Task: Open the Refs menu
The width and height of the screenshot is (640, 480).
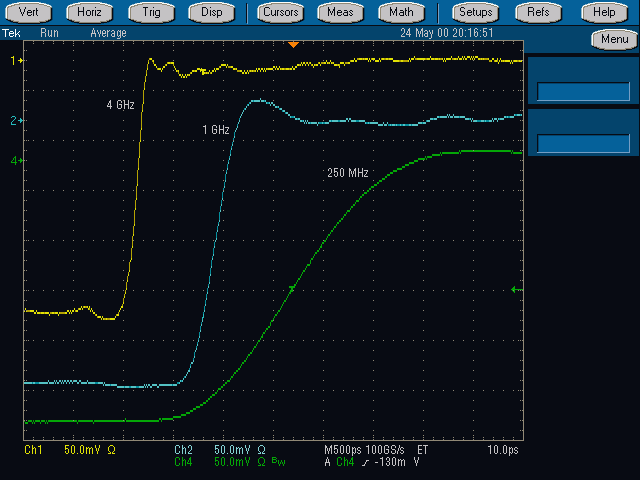Action: pyautogui.click(x=538, y=12)
